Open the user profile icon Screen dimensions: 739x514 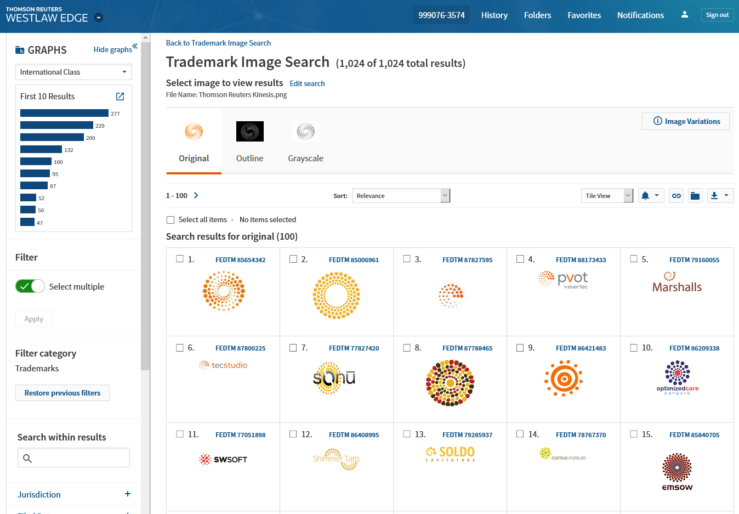pyautogui.click(x=684, y=15)
